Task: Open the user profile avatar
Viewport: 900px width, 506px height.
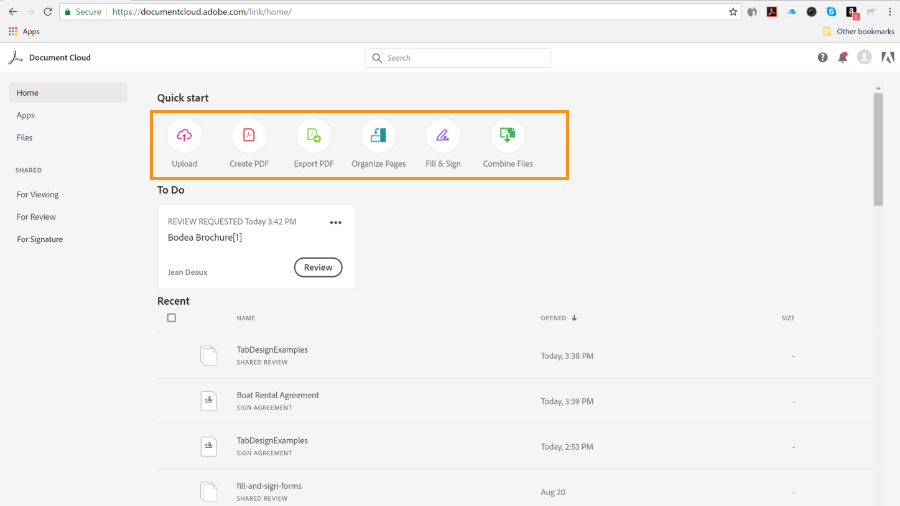Action: (x=864, y=57)
